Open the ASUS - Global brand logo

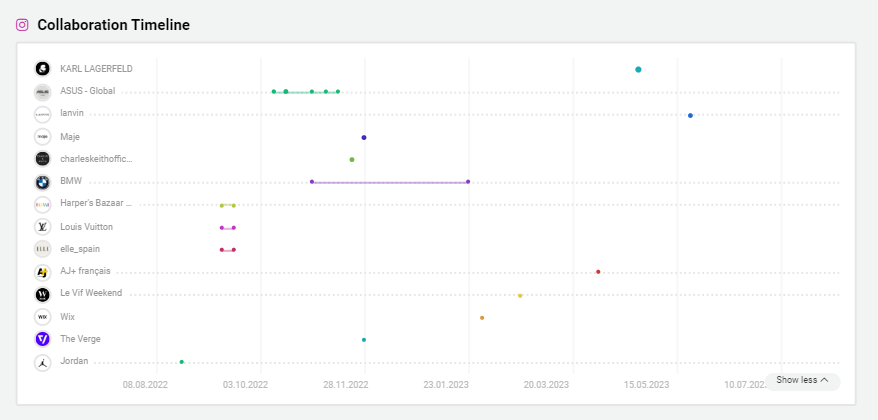pyautogui.click(x=43, y=92)
